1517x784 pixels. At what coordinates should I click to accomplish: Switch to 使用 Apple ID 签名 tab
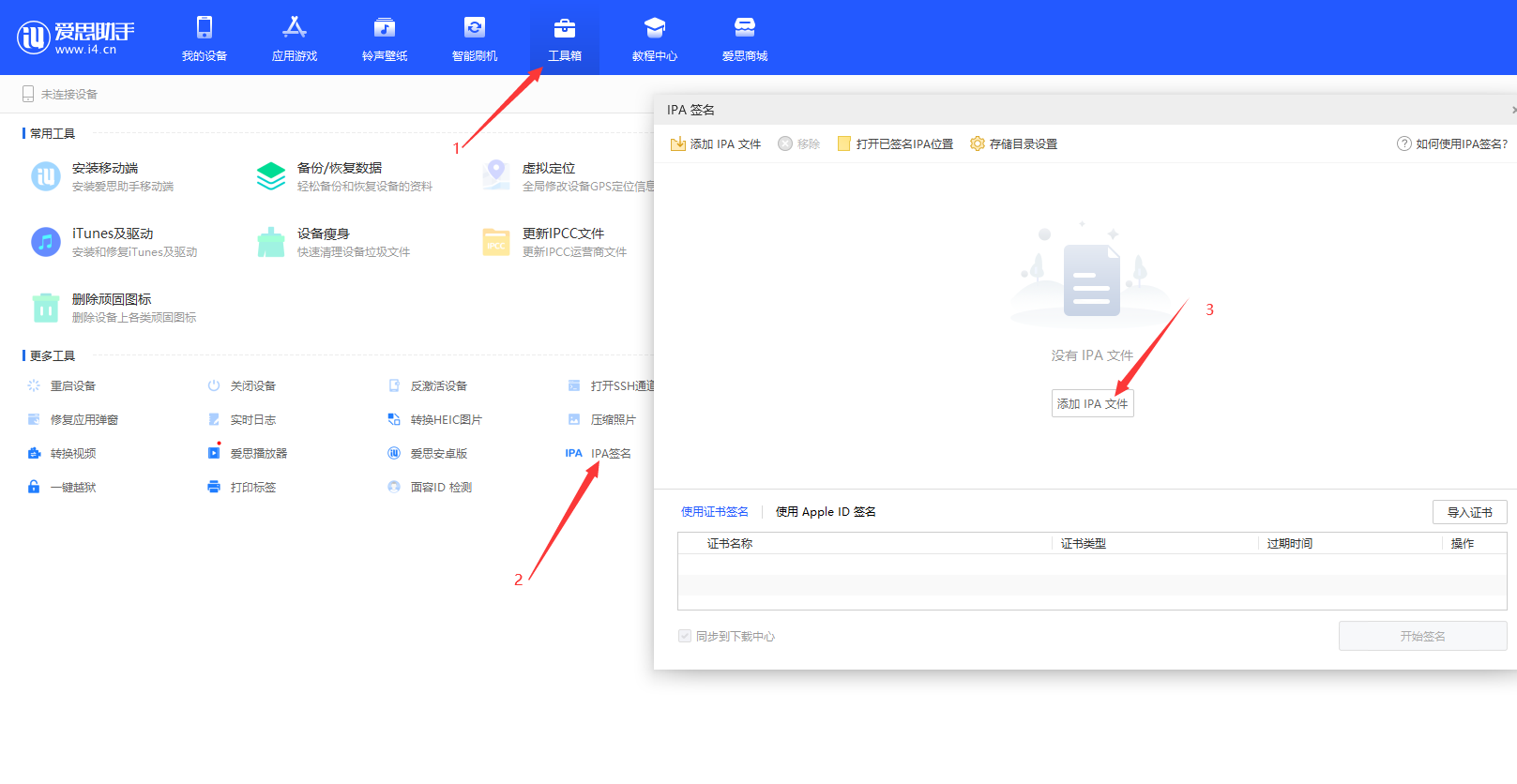pyautogui.click(x=826, y=511)
